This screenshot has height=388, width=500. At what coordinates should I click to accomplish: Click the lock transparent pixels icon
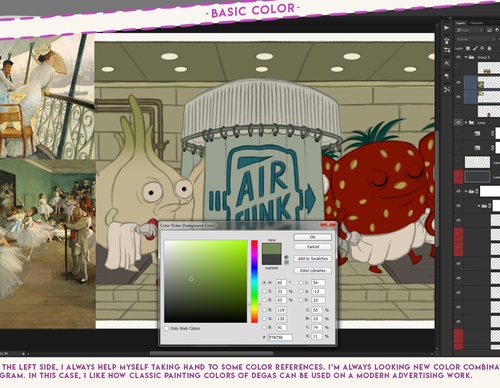468,48
